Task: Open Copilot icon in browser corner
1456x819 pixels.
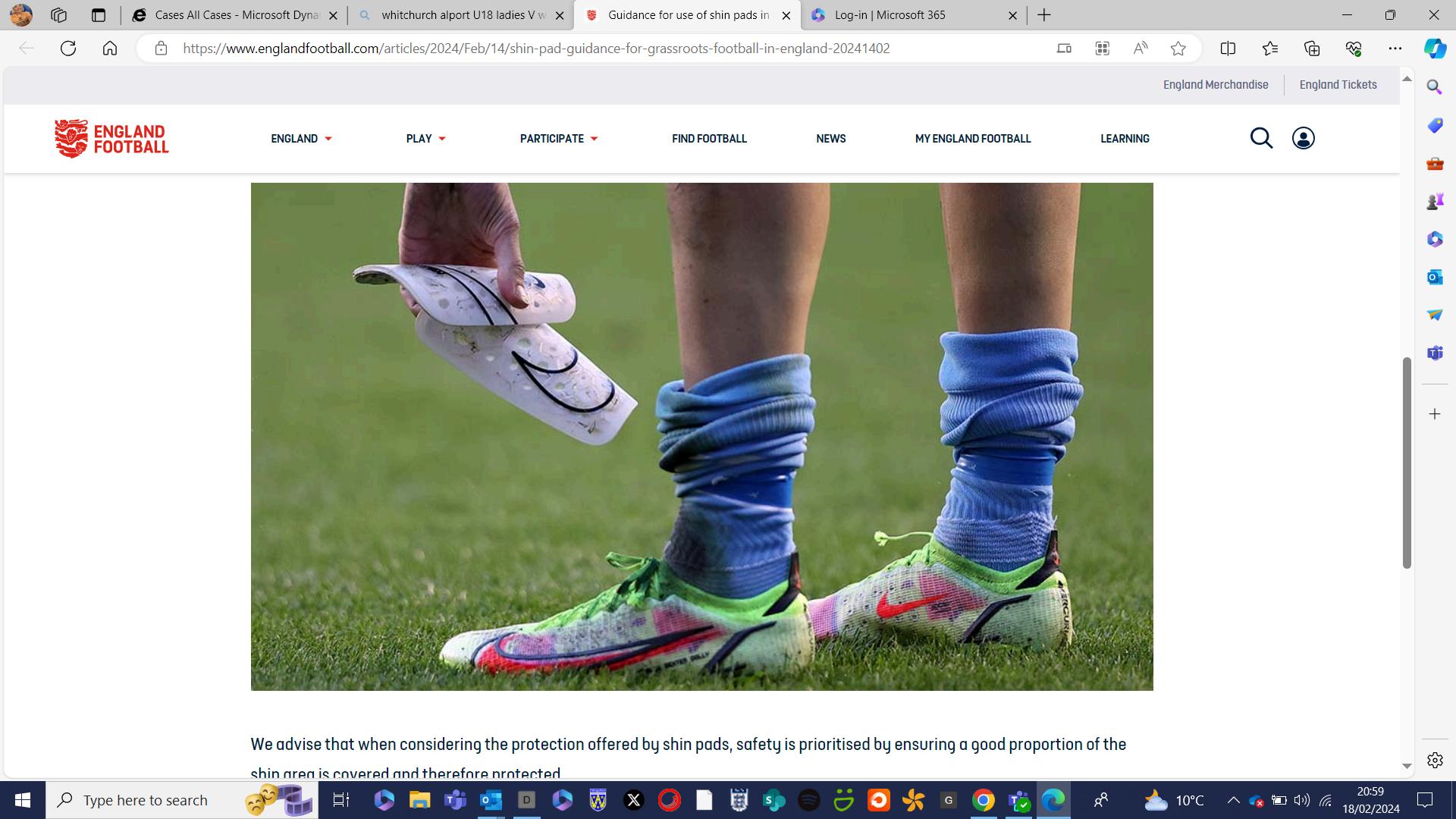Action: click(x=1434, y=49)
